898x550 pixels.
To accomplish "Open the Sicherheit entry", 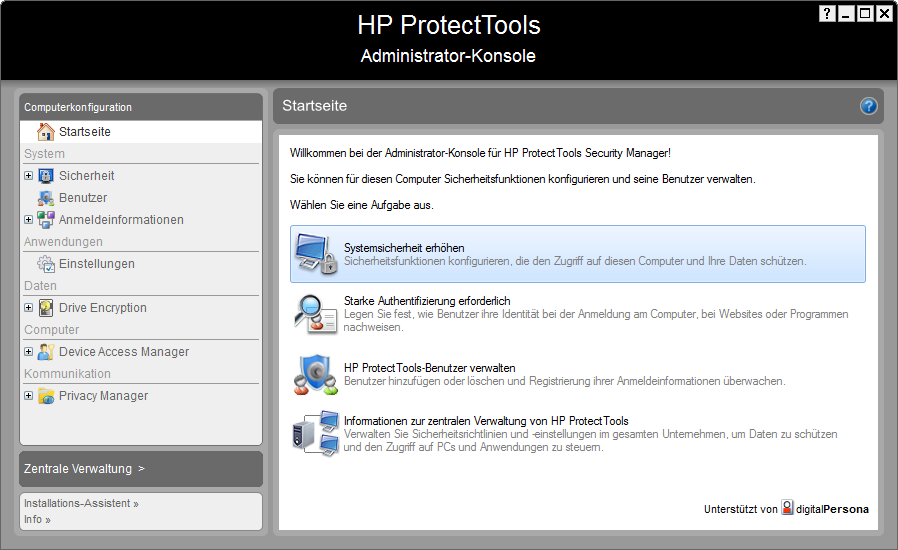I will coord(86,176).
